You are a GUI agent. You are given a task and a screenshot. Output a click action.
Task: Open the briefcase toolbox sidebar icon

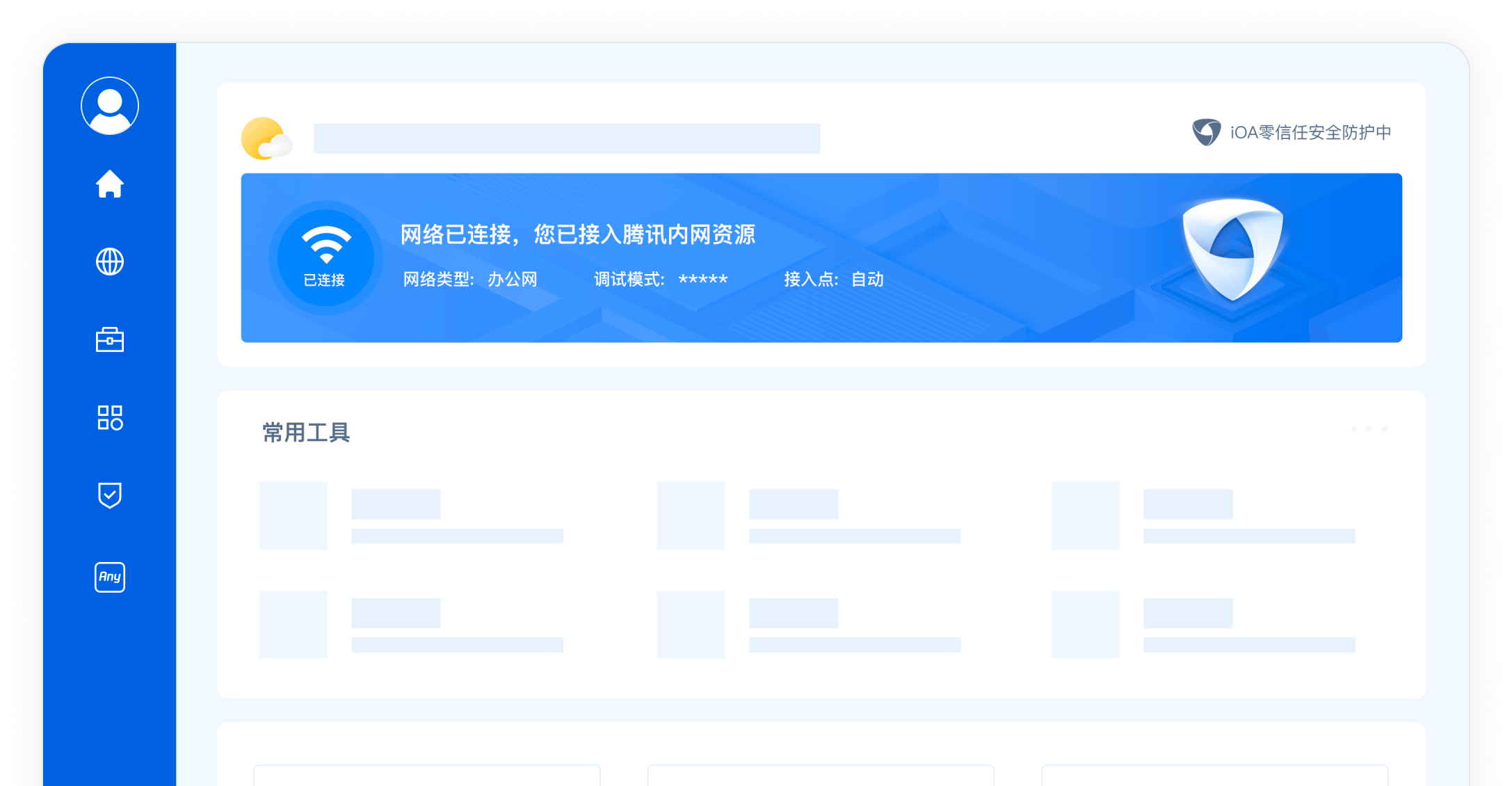point(110,340)
